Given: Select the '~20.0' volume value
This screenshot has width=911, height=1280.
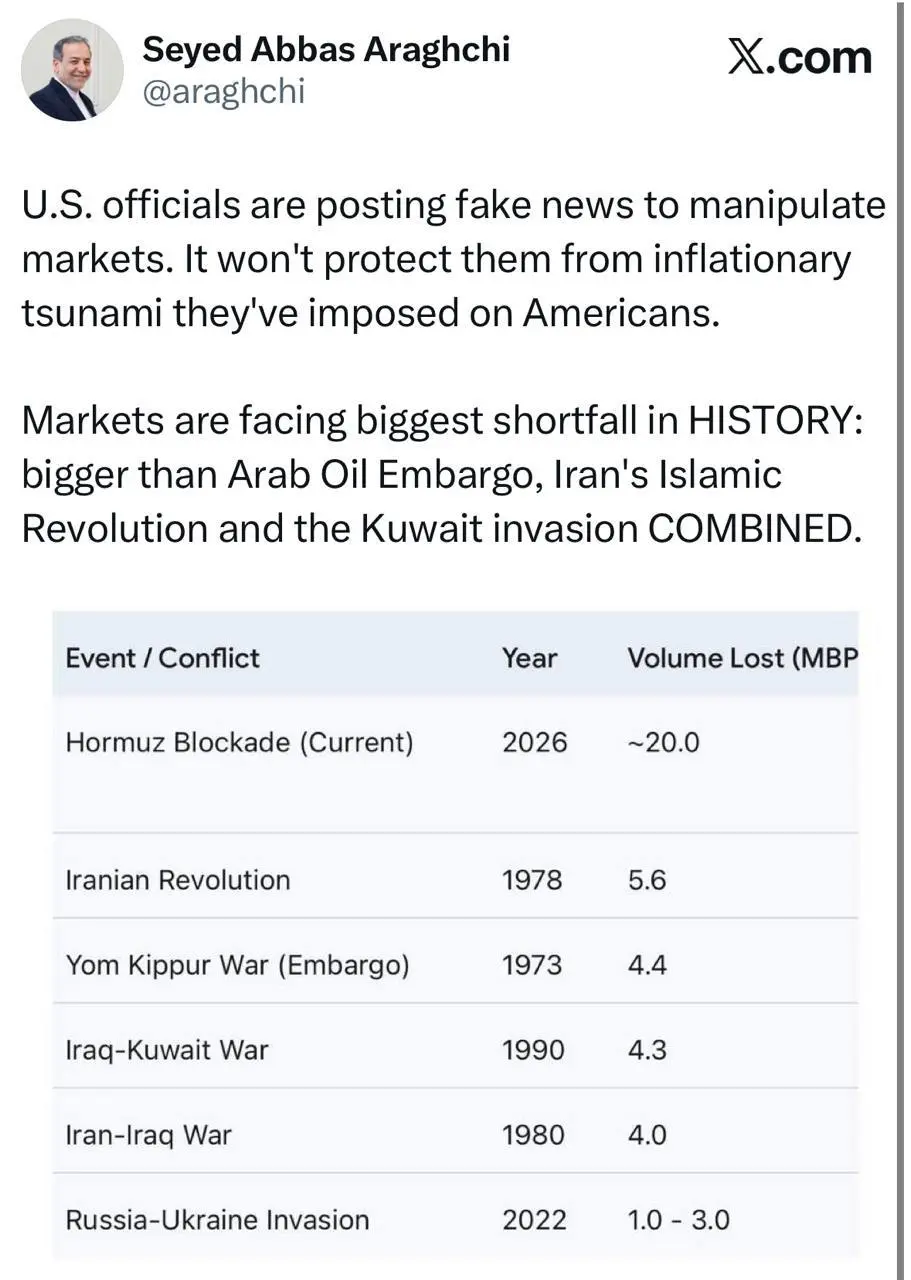Looking at the screenshot, I should tap(663, 742).
